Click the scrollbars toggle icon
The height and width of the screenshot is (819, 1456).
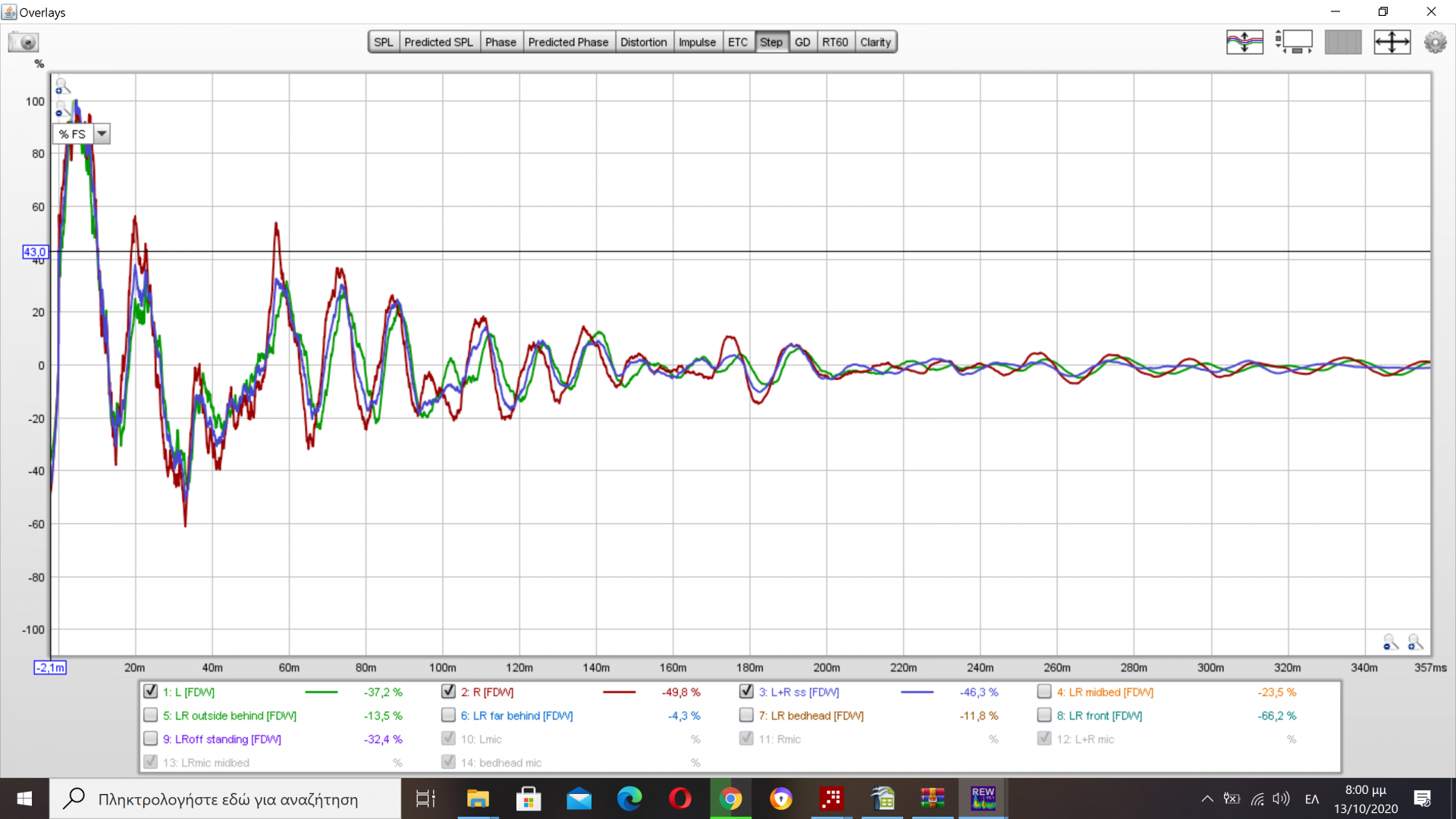click(1294, 42)
